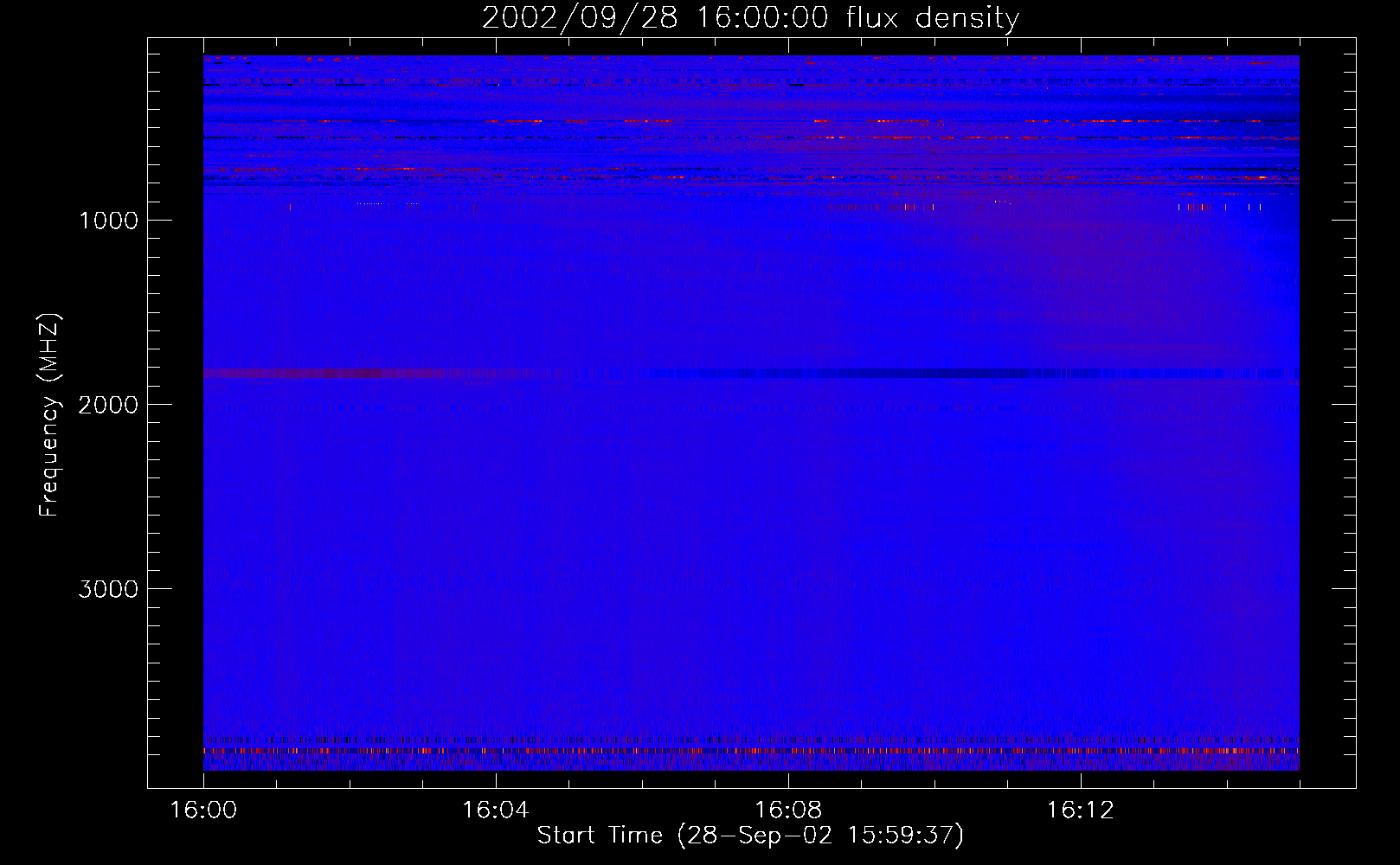
Task: Click the "16:12" time tick label
Action: tap(1080, 811)
